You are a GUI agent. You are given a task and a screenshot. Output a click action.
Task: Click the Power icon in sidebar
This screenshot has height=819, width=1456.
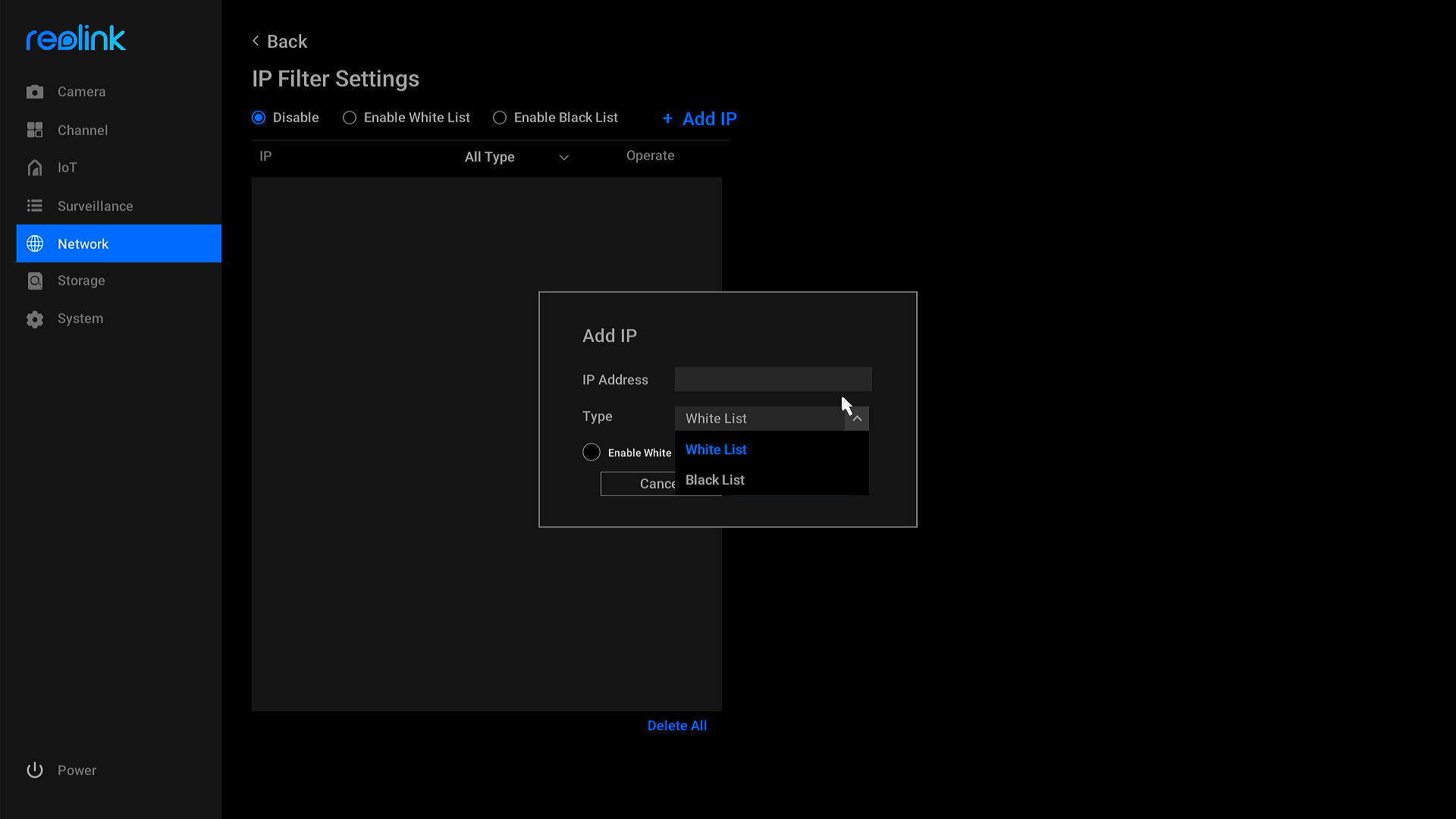coord(35,770)
